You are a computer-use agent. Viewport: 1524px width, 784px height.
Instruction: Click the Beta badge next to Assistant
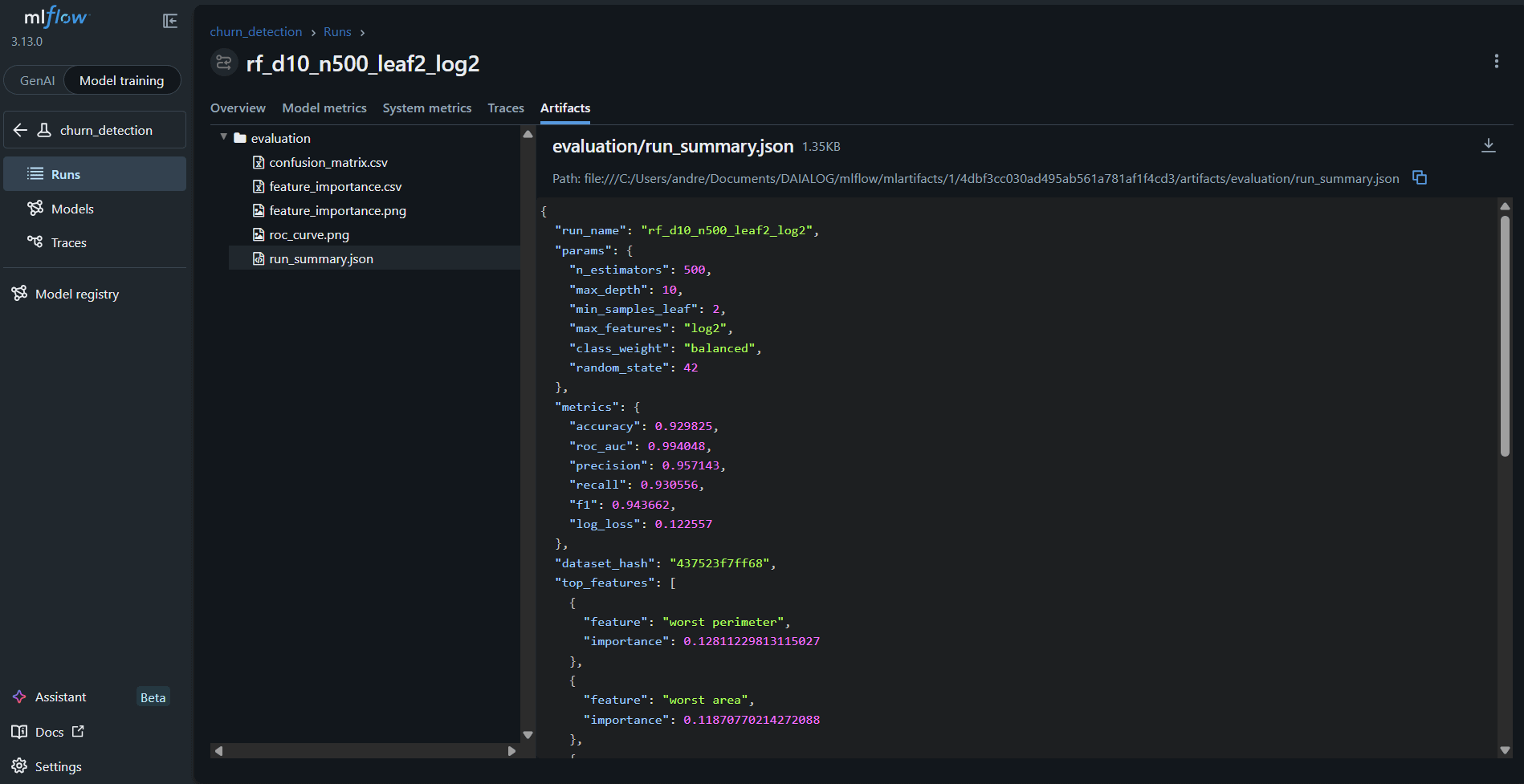pyautogui.click(x=153, y=697)
